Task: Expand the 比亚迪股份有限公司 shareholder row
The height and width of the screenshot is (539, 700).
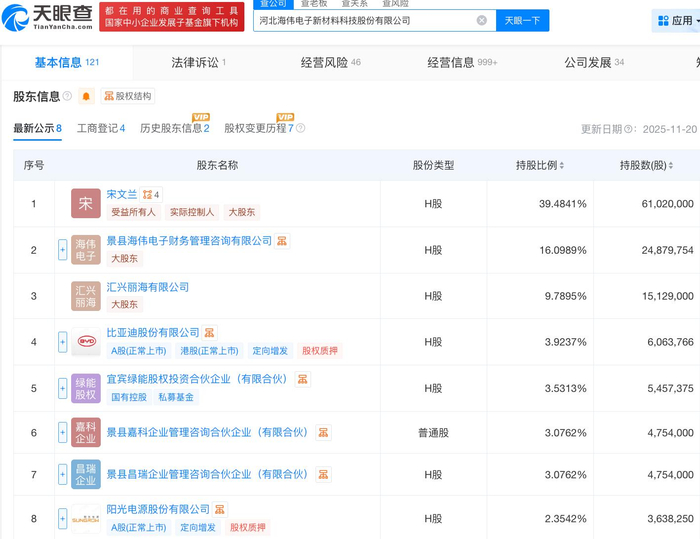Action: 62,342
